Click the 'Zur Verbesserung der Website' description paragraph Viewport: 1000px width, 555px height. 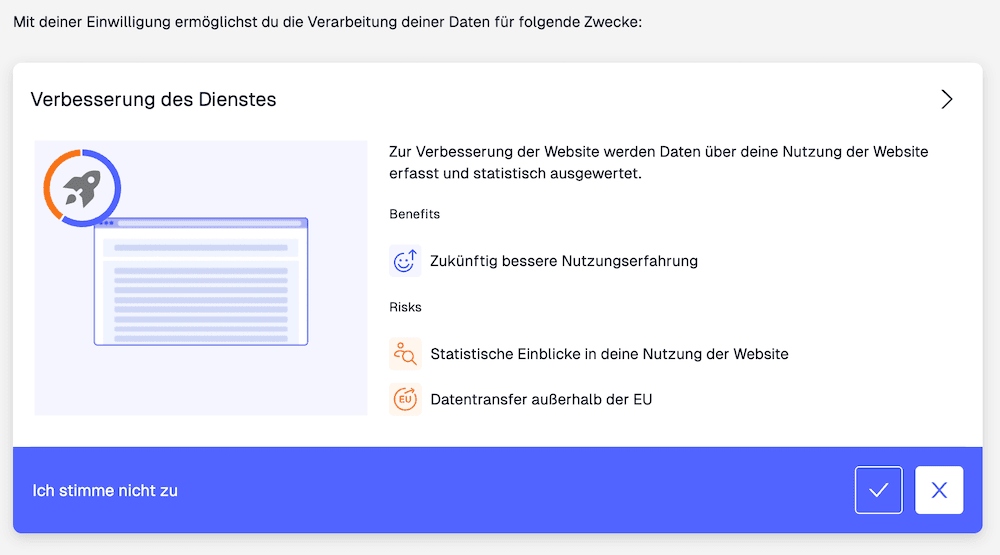pos(658,162)
